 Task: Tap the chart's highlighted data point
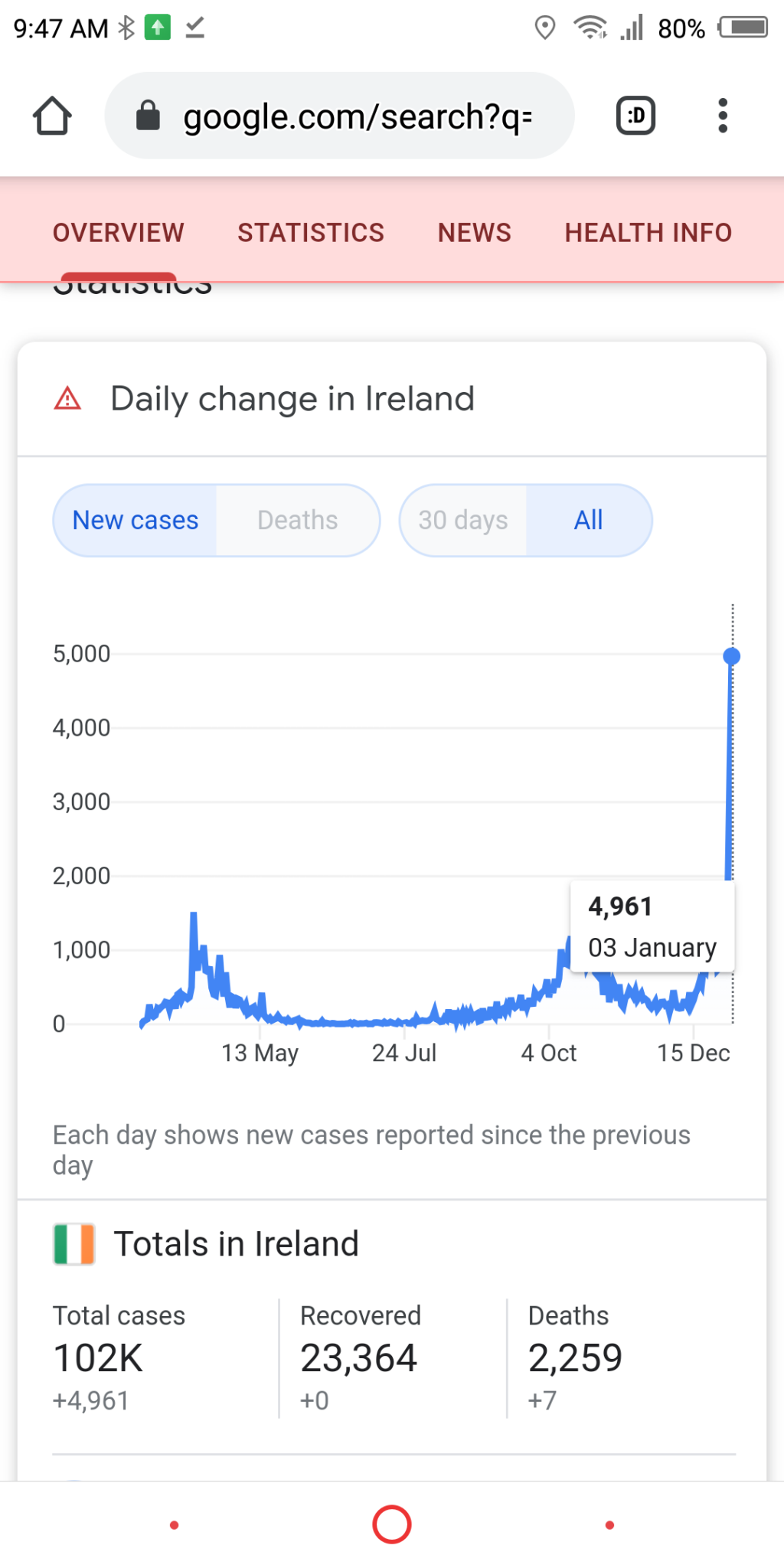(732, 656)
